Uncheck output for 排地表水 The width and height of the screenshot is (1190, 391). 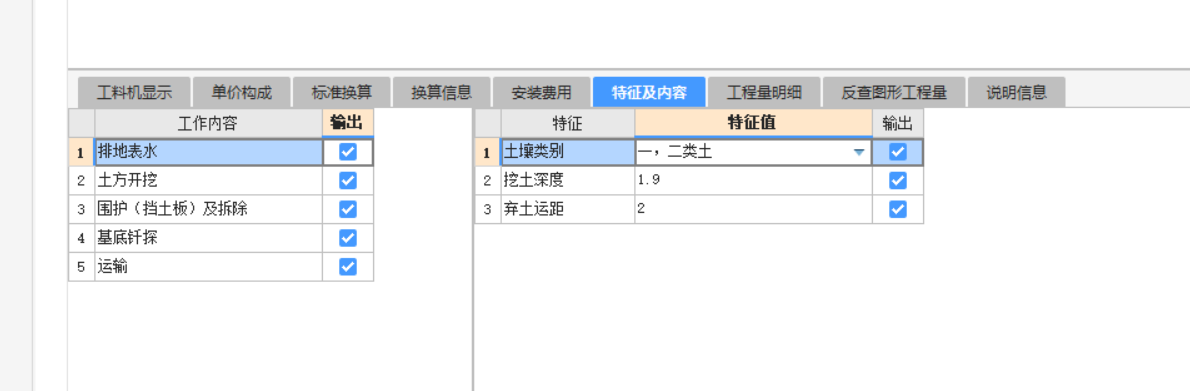point(348,152)
